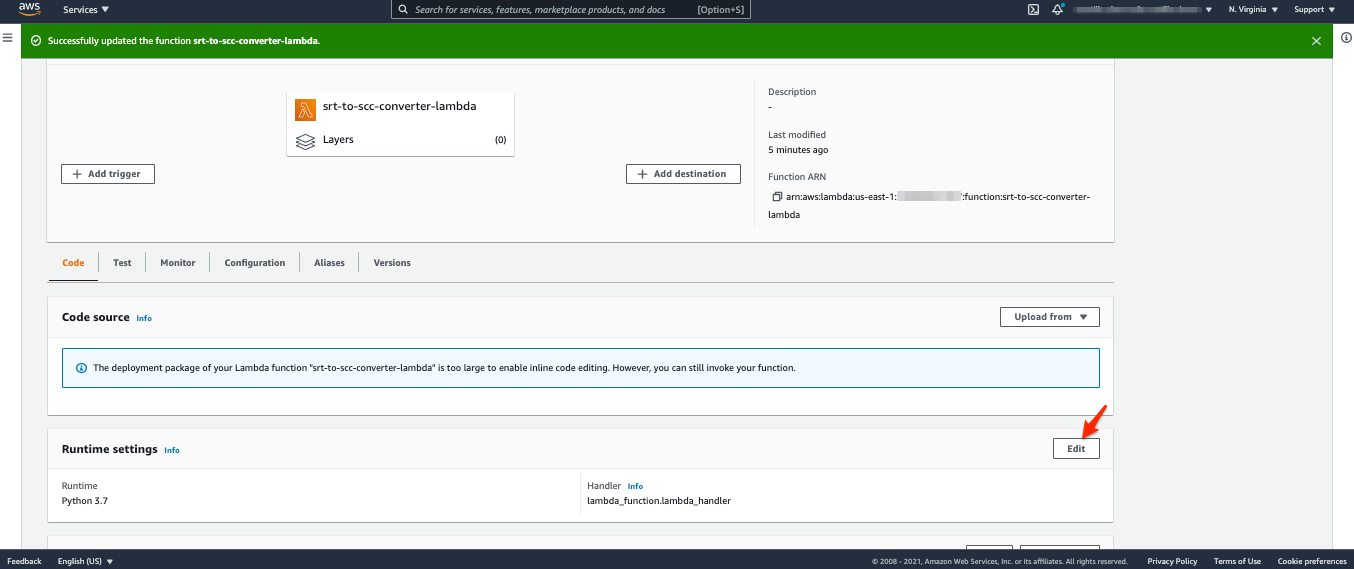Open the Support dropdown menu
Viewport: 1354px width, 569px height.
(x=1314, y=9)
